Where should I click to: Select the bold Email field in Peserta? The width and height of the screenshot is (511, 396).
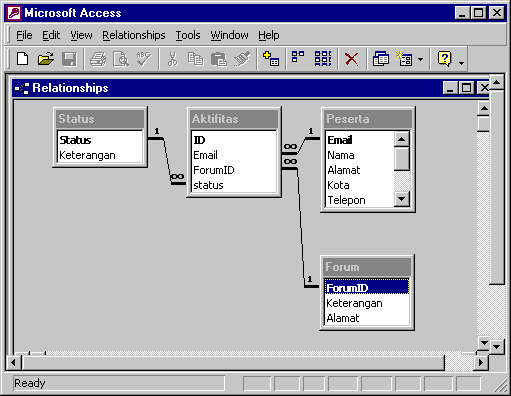coord(360,140)
